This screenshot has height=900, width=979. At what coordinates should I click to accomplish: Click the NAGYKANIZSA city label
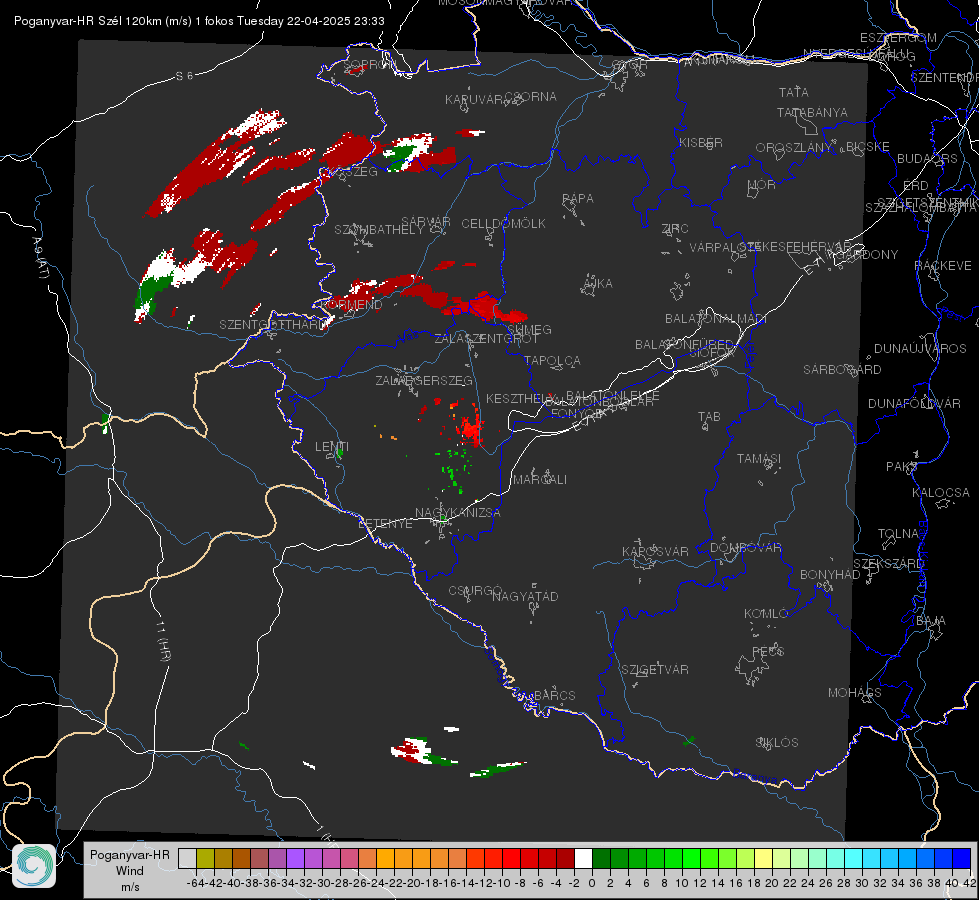(458, 513)
